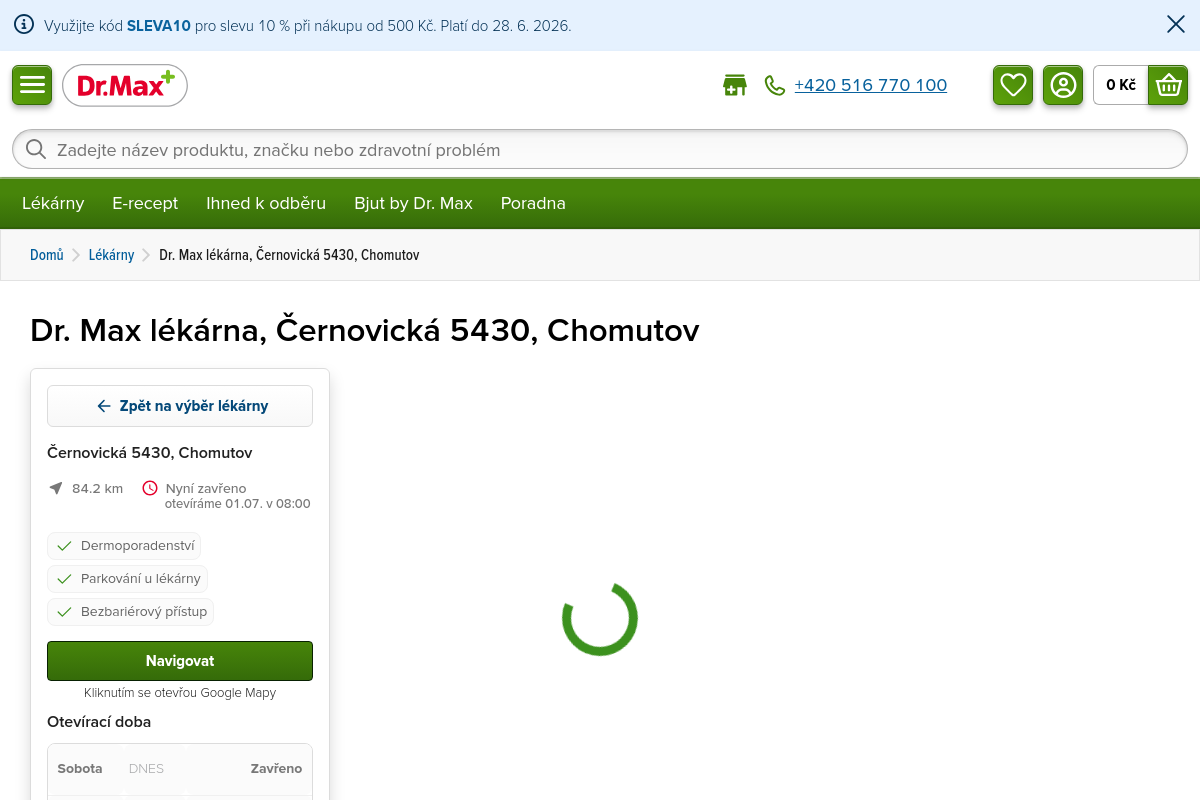Screen dimensions: 1200x800
Task: Click the search magnifier icon
Action: coord(36,149)
